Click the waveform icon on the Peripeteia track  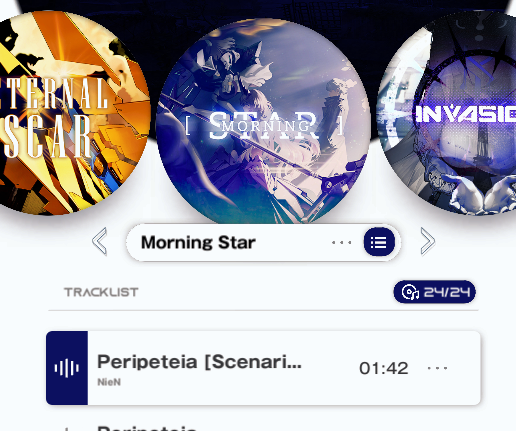click(x=67, y=368)
